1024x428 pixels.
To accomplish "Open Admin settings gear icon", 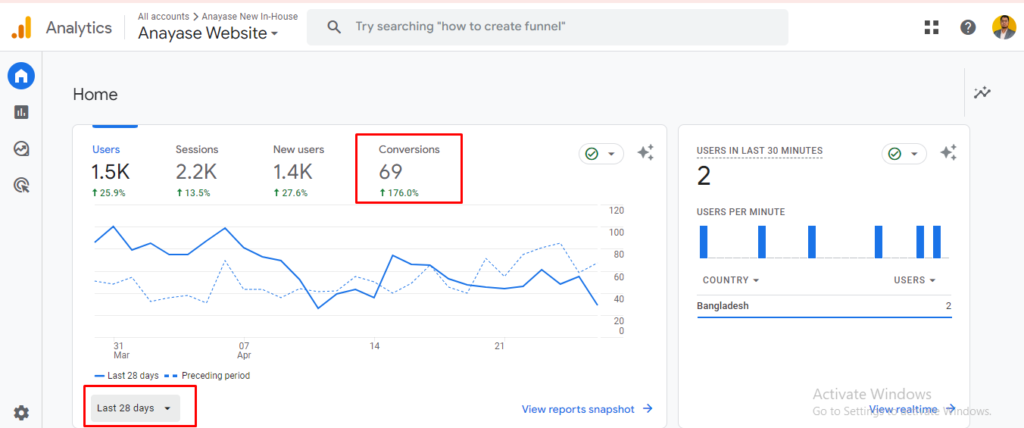I will point(21,413).
